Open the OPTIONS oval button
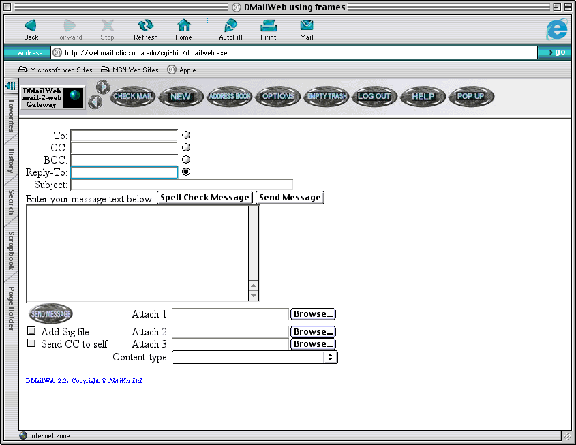Viewport: 576px width, 445px height. [278, 97]
